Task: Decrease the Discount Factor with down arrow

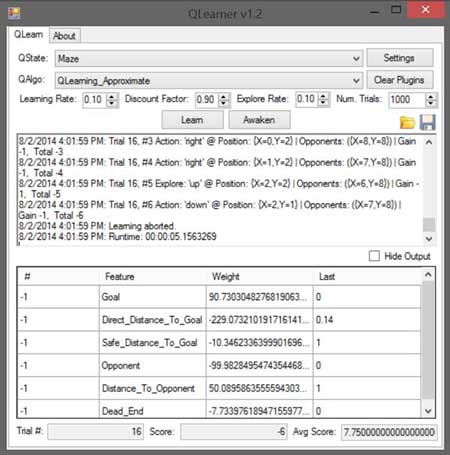Action: click(224, 103)
